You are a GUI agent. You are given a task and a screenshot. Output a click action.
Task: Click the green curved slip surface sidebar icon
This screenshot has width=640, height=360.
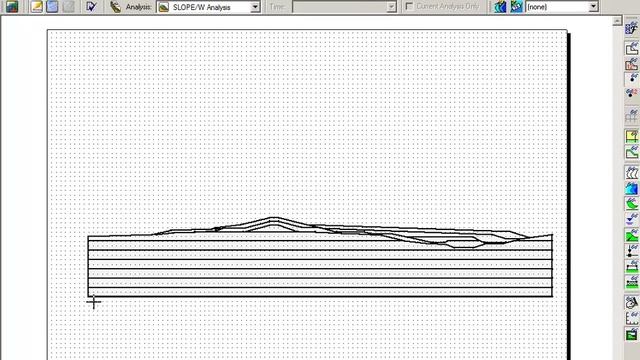631,203
